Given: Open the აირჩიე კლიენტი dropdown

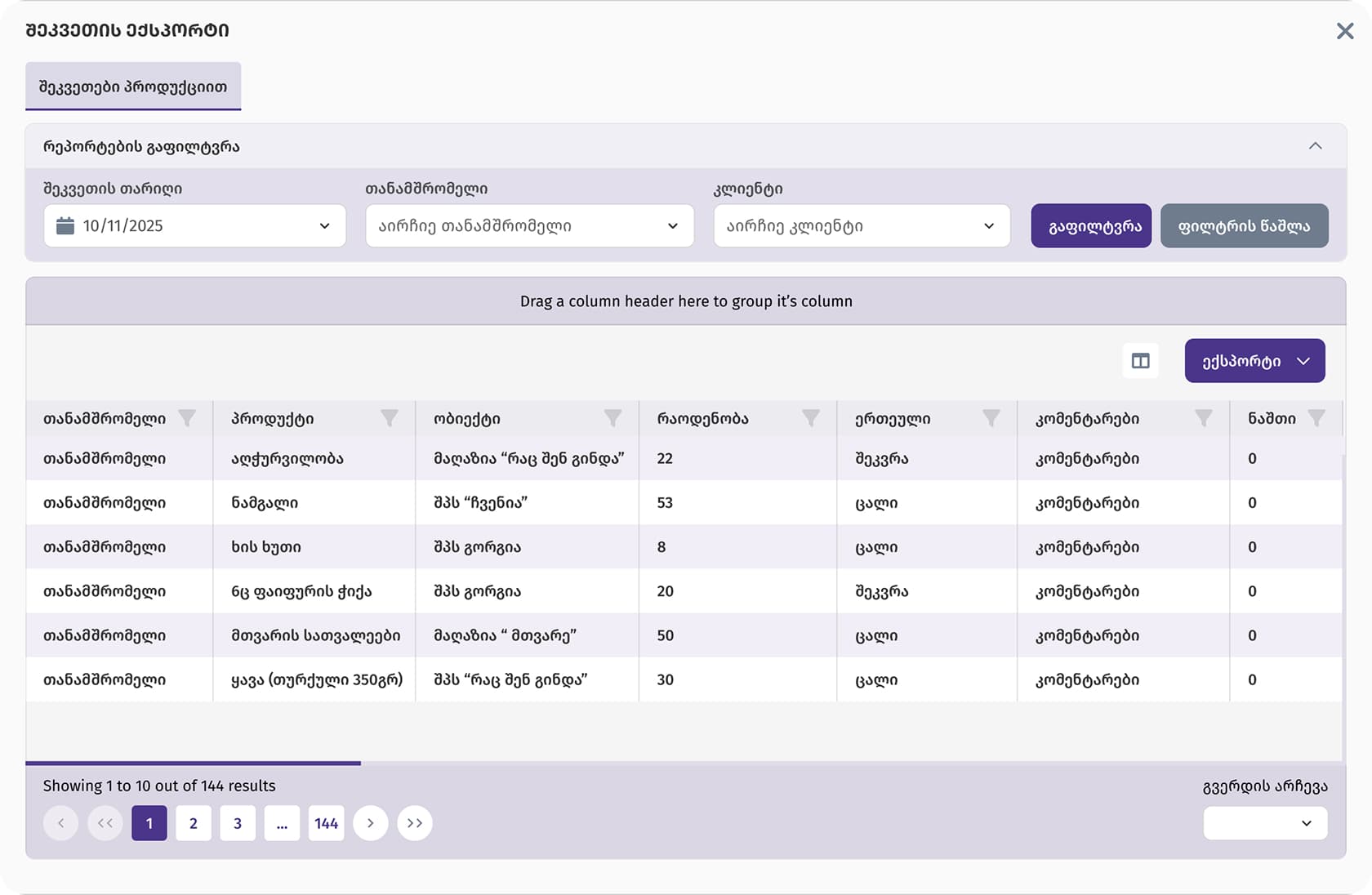Looking at the screenshot, I should click(x=862, y=225).
